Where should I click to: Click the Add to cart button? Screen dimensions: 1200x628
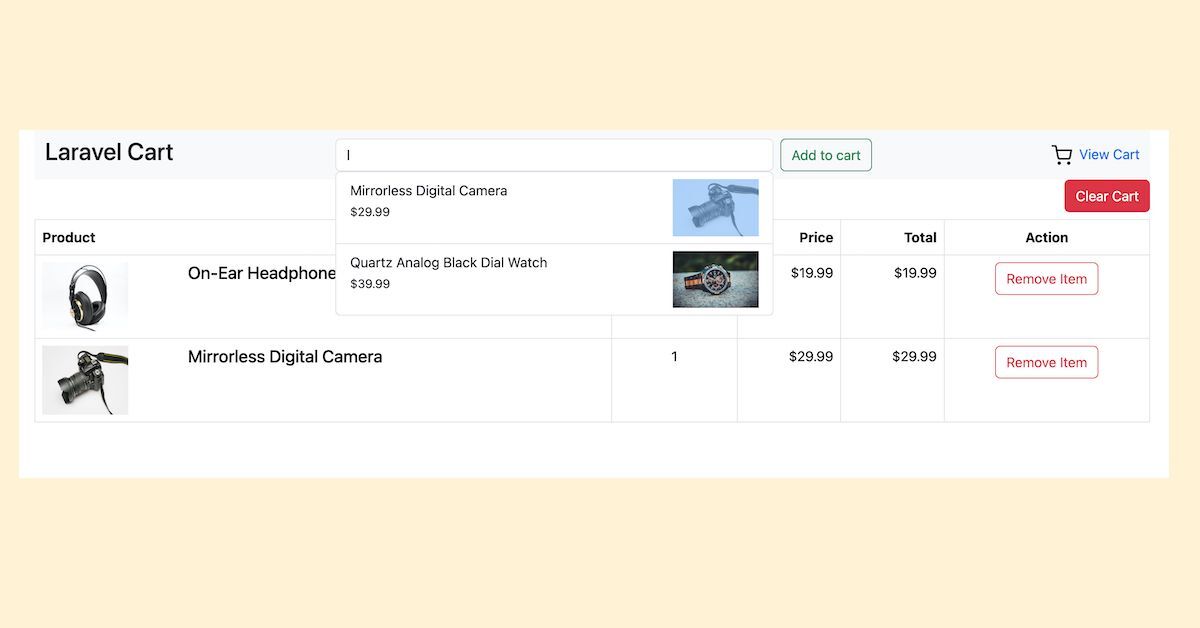pos(825,155)
